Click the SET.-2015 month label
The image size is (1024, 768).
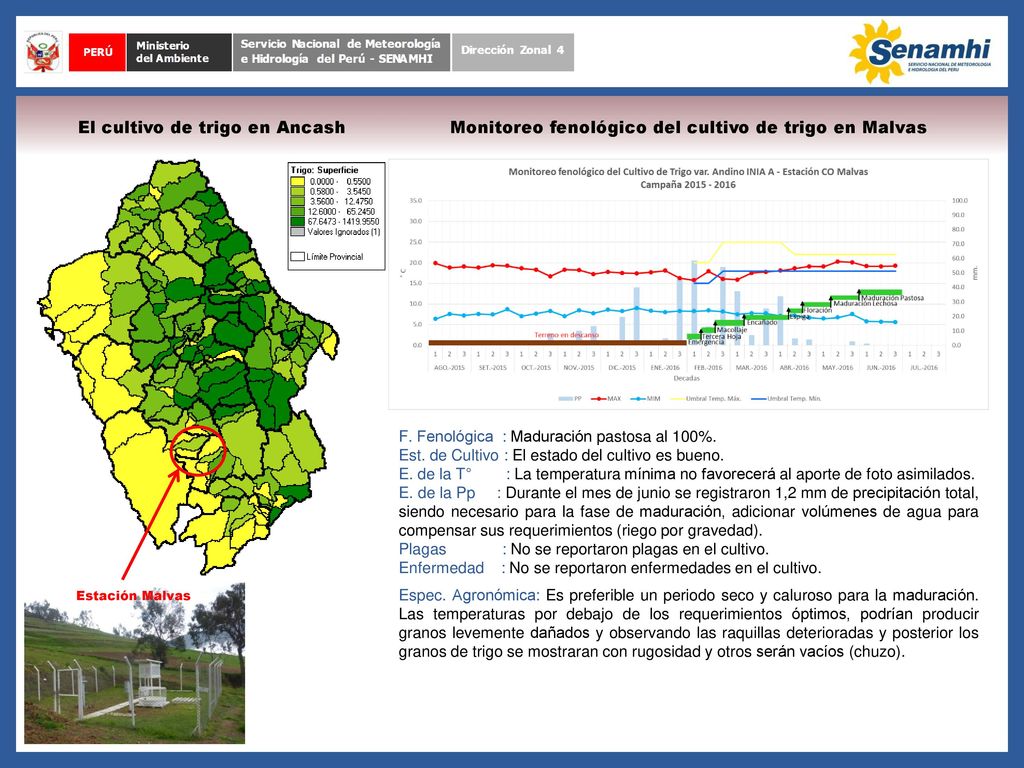point(492,368)
